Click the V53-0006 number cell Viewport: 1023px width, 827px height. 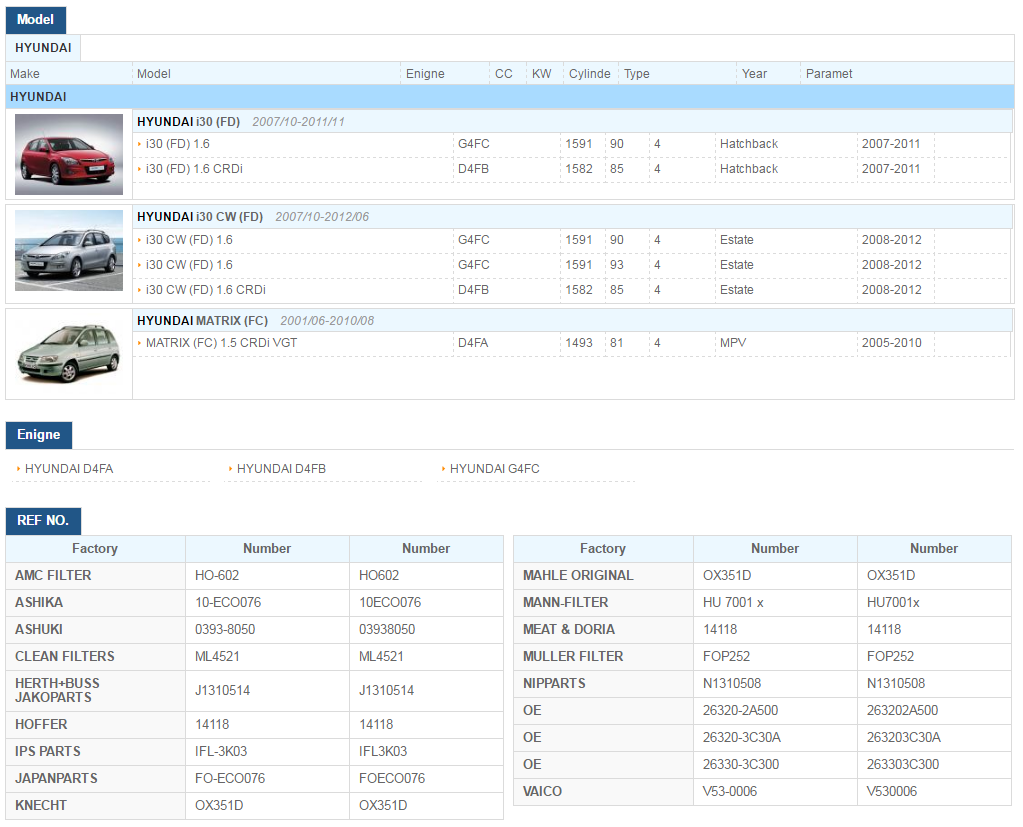(775, 792)
